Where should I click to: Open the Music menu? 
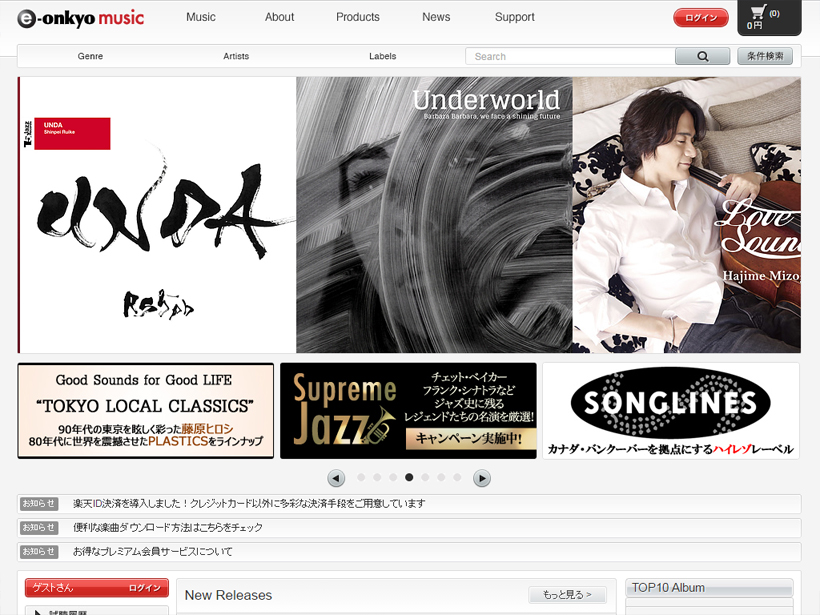[x=201, y=17]
